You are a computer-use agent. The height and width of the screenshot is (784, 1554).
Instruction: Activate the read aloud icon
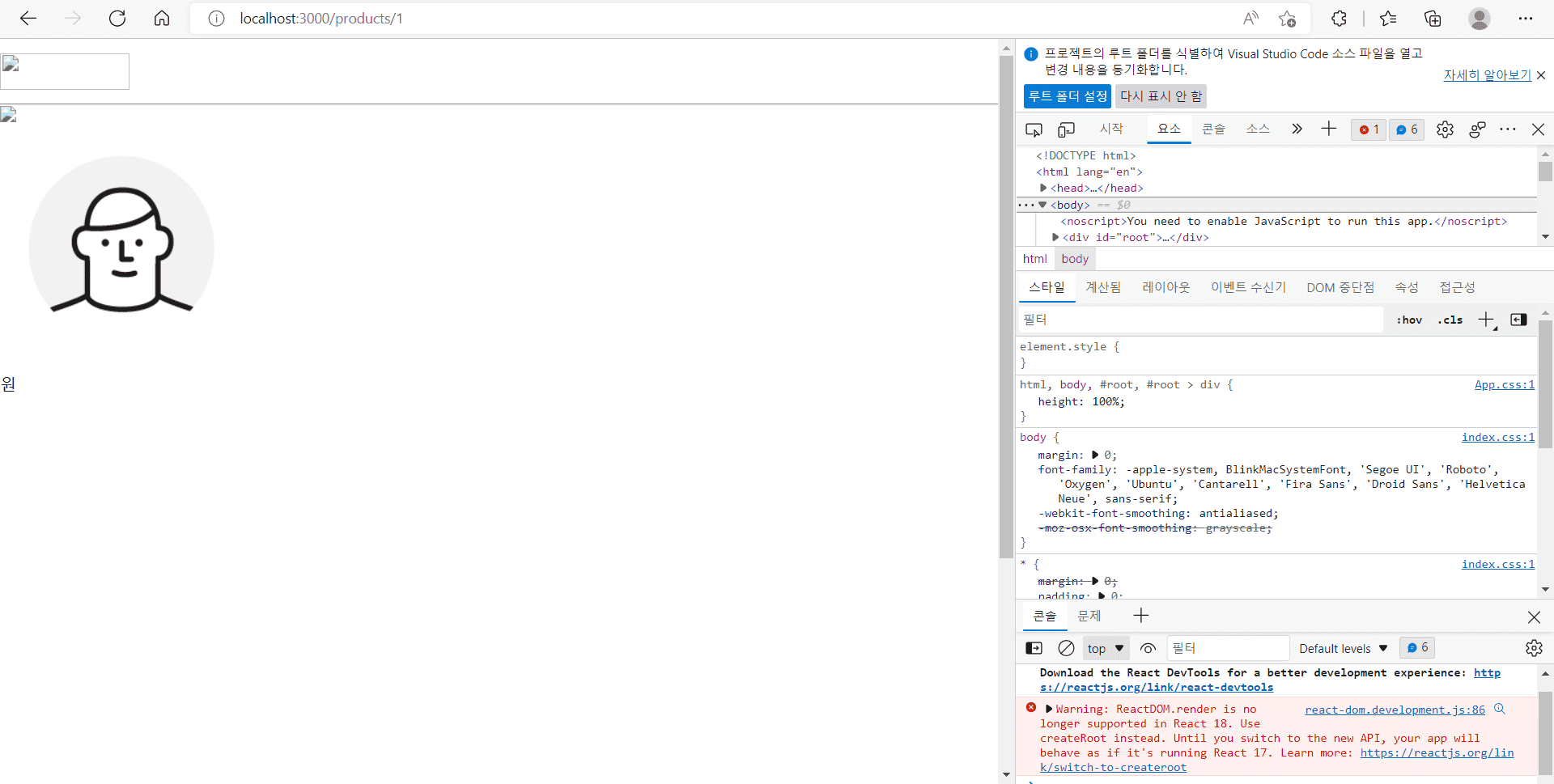click(x=1250, y=19)
